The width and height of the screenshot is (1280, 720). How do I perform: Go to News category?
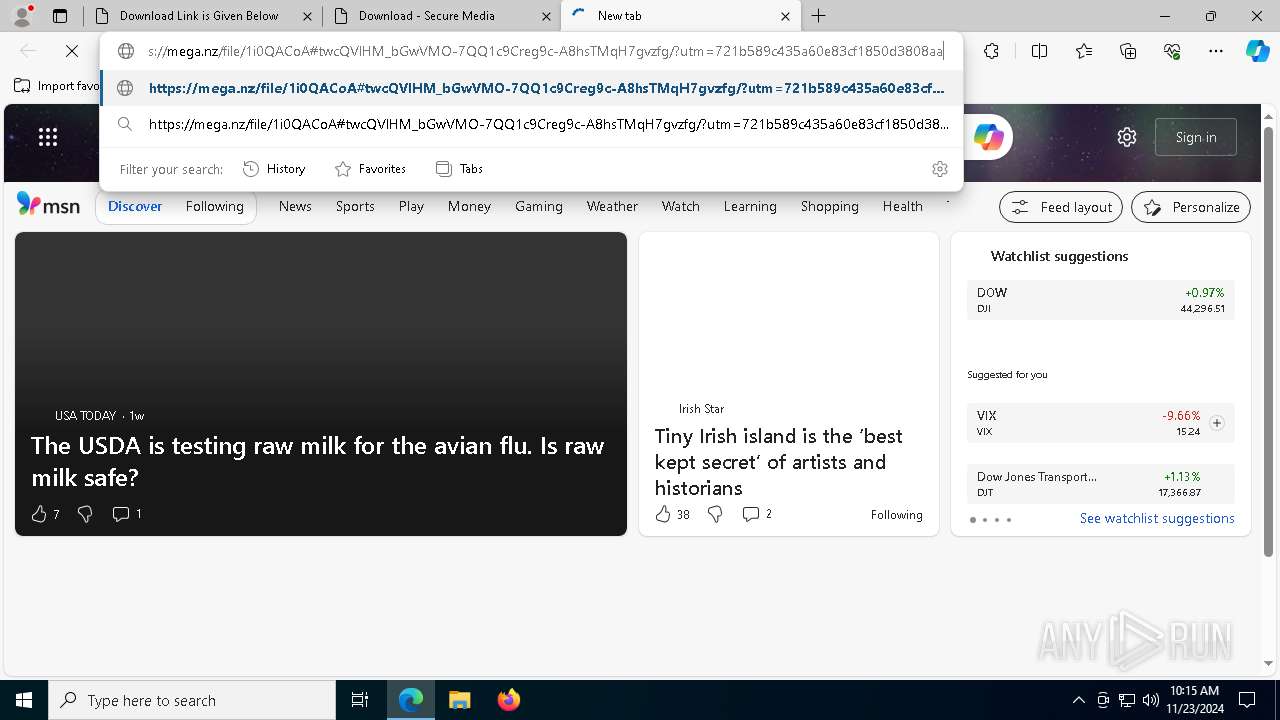coord(295,206)
